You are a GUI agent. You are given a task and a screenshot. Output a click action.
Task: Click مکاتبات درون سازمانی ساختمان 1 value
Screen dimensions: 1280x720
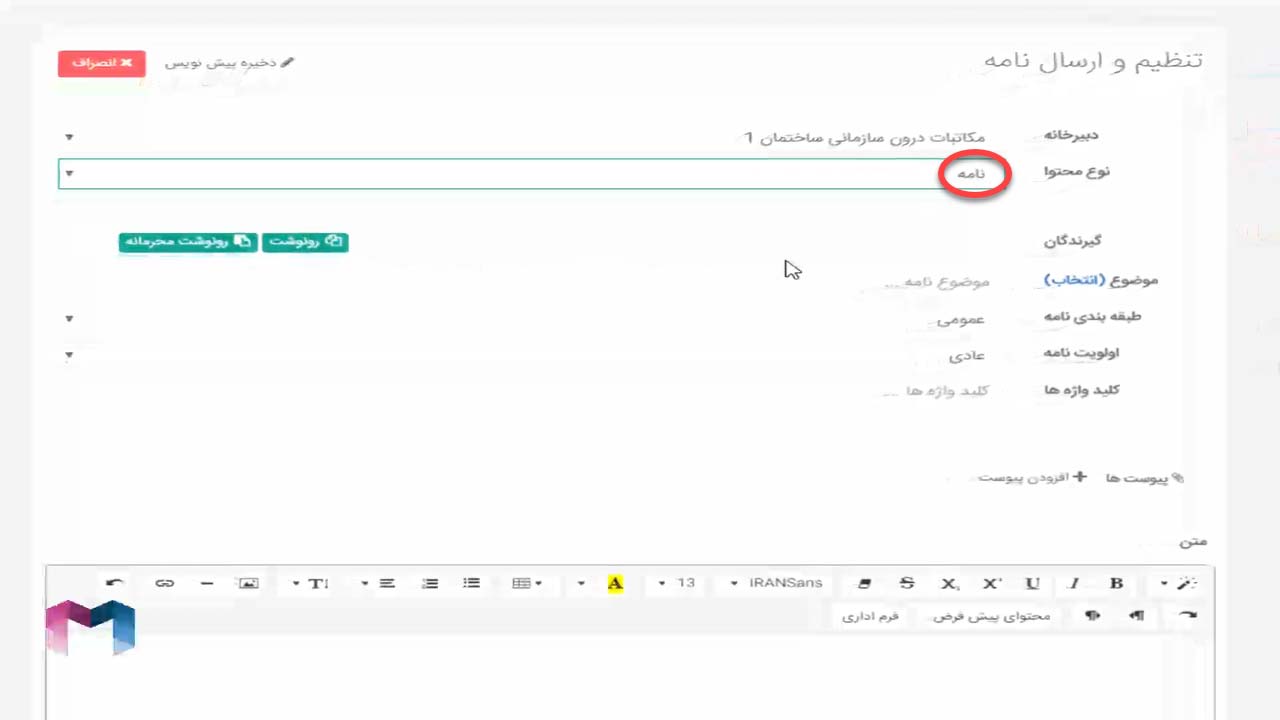tap(864, 137)
